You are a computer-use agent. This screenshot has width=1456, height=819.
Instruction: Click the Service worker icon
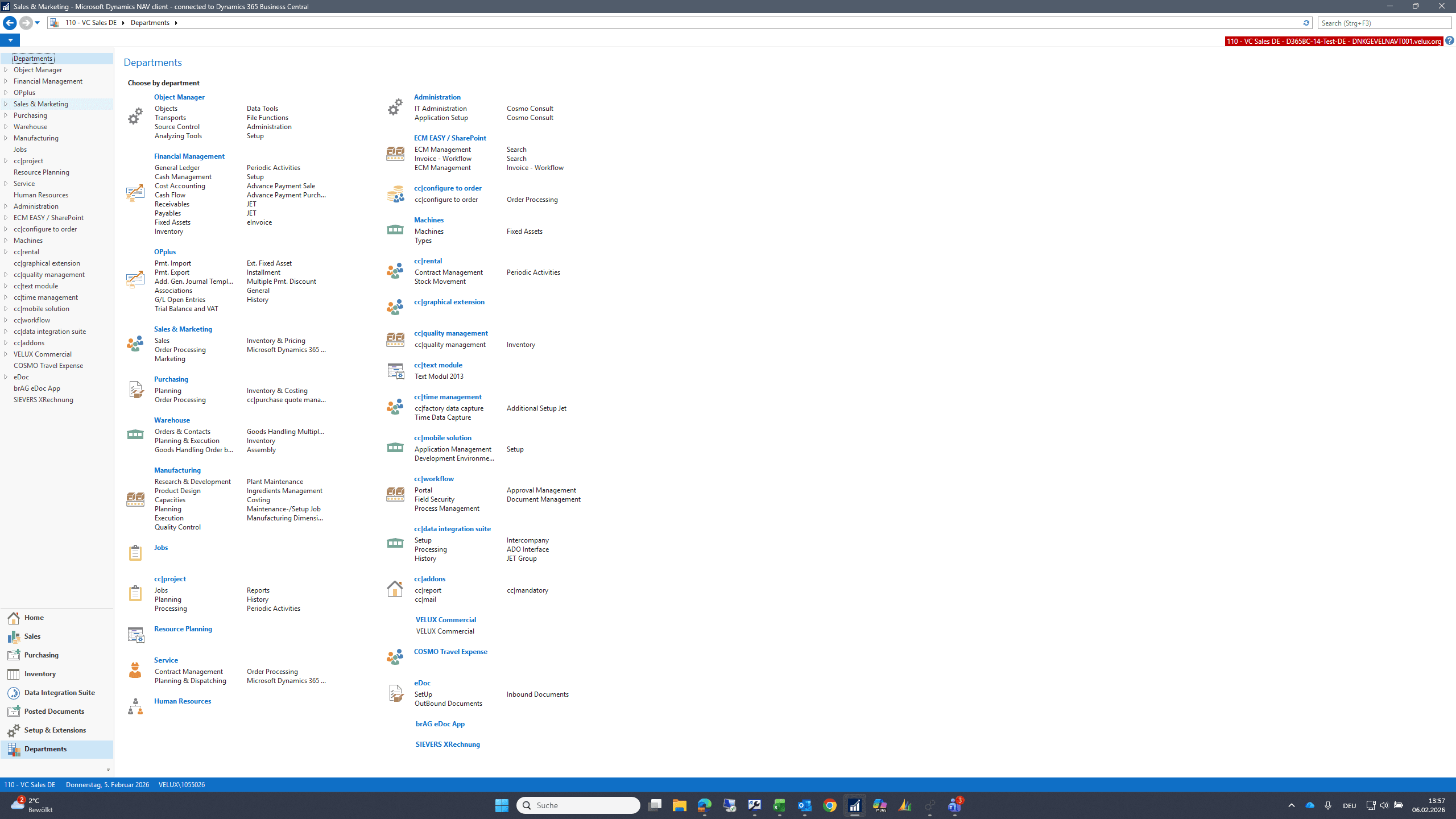tap(135, 670)
